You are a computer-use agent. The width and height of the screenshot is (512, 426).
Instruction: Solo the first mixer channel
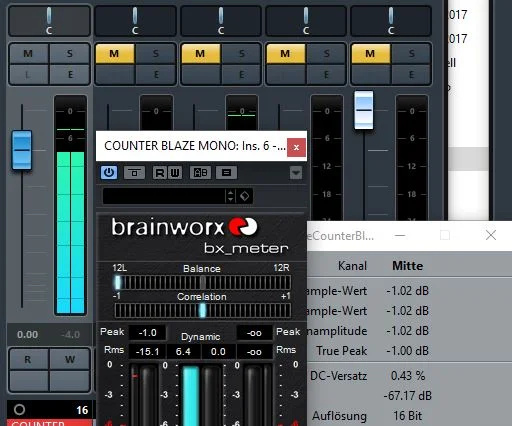pos(70,54)
